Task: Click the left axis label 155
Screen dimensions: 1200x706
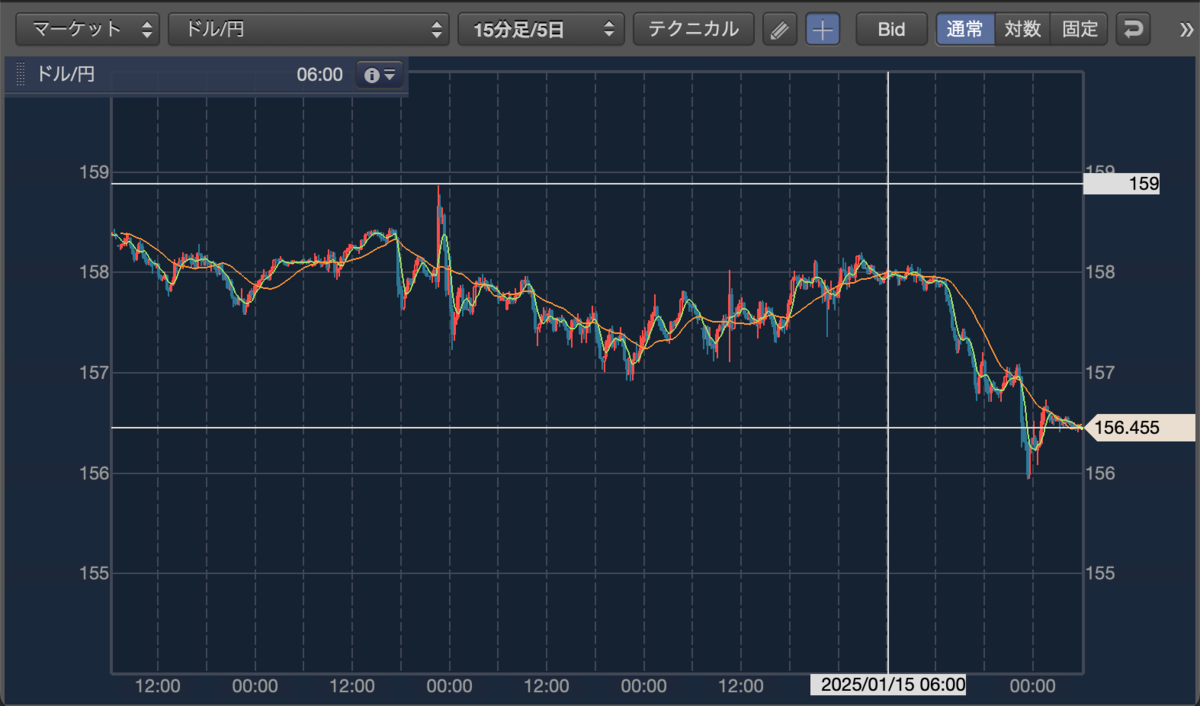Action: [95, 573]
